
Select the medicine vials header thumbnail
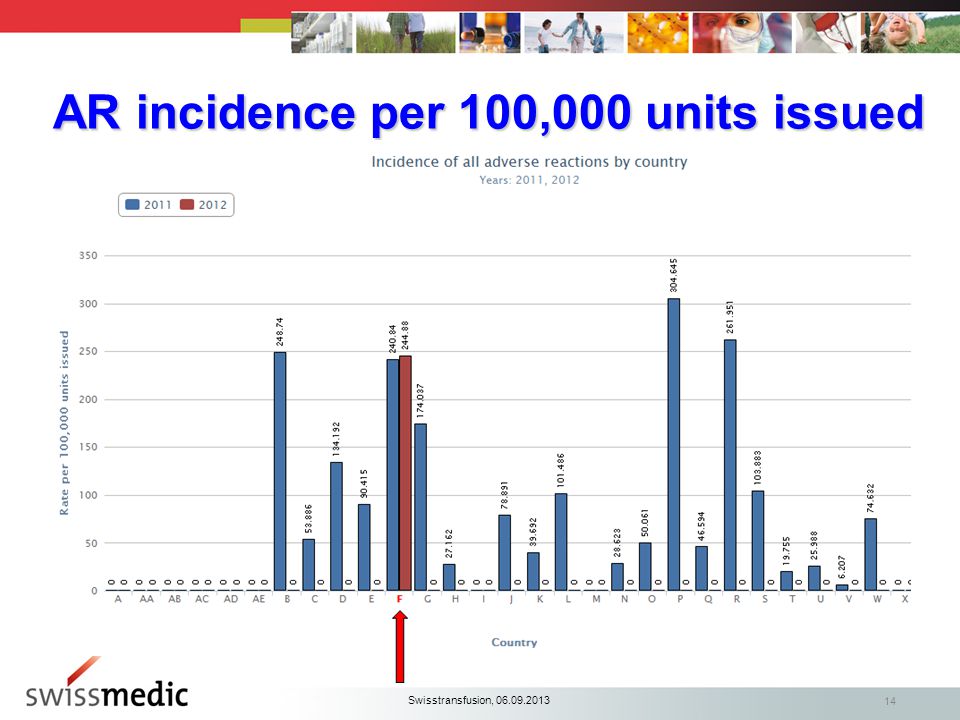490,32
